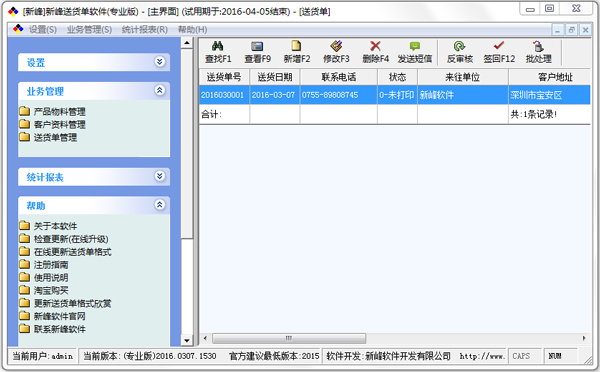
Task: Click the 修改F3 edit icon
Action: click(x=336, y=46)
